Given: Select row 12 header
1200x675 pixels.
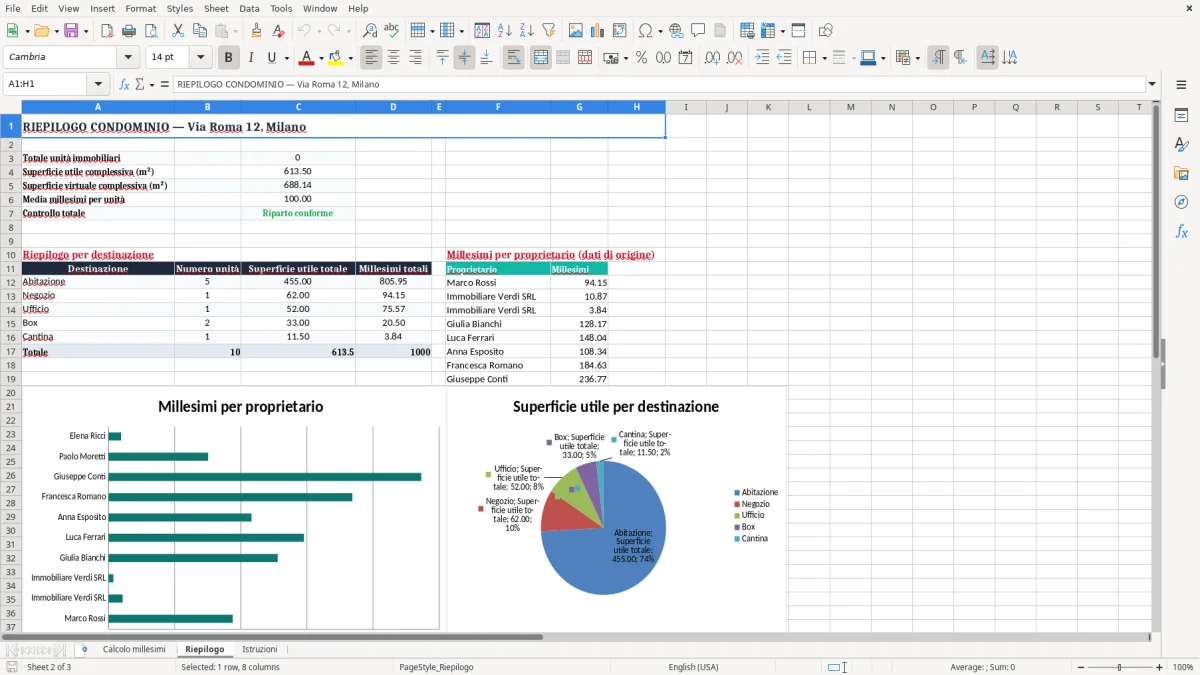Looking at the screenshot, I should (x=11, y=282).
